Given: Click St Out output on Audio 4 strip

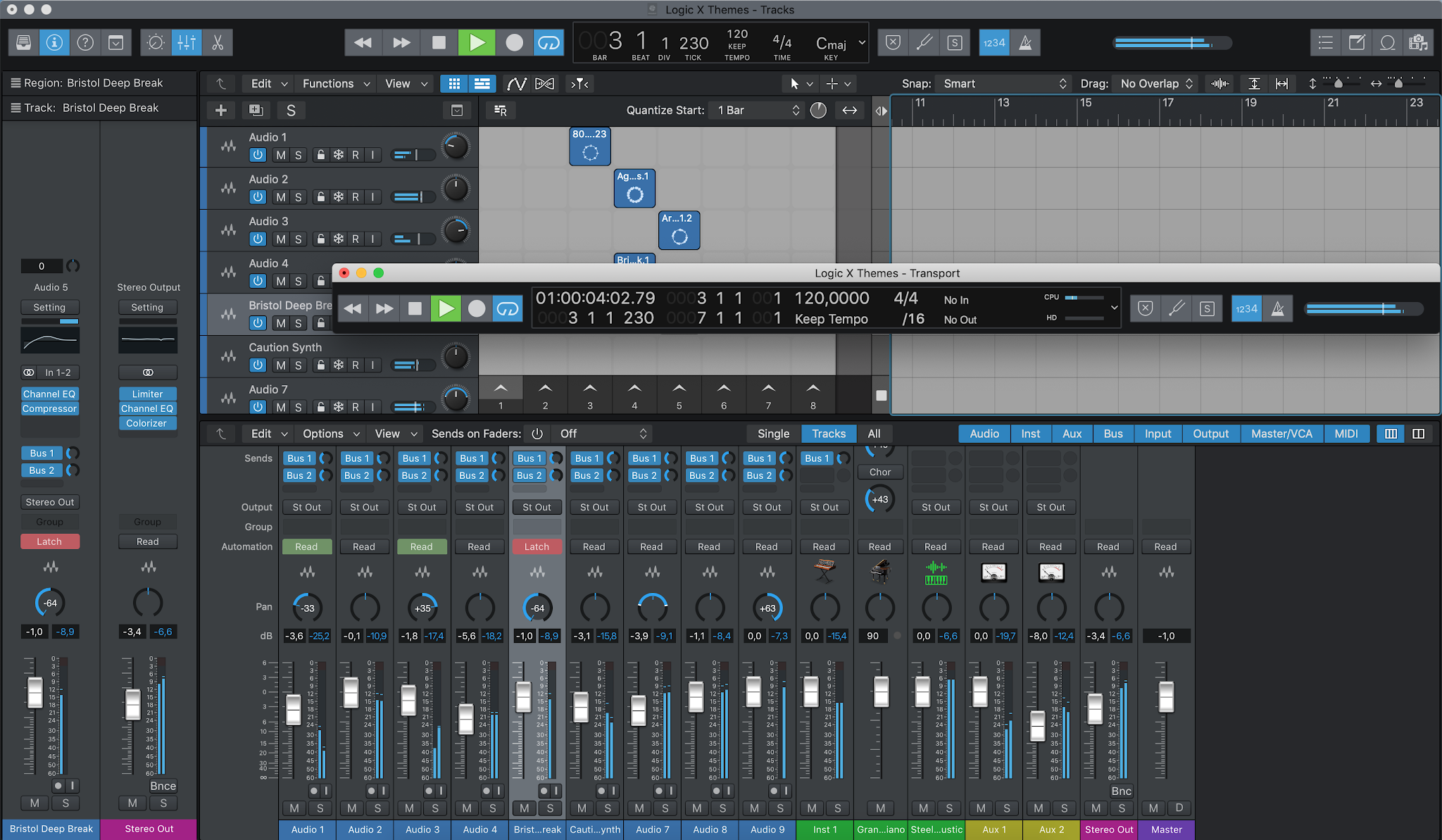Looking at the screenshot, I should pos(479,507).
